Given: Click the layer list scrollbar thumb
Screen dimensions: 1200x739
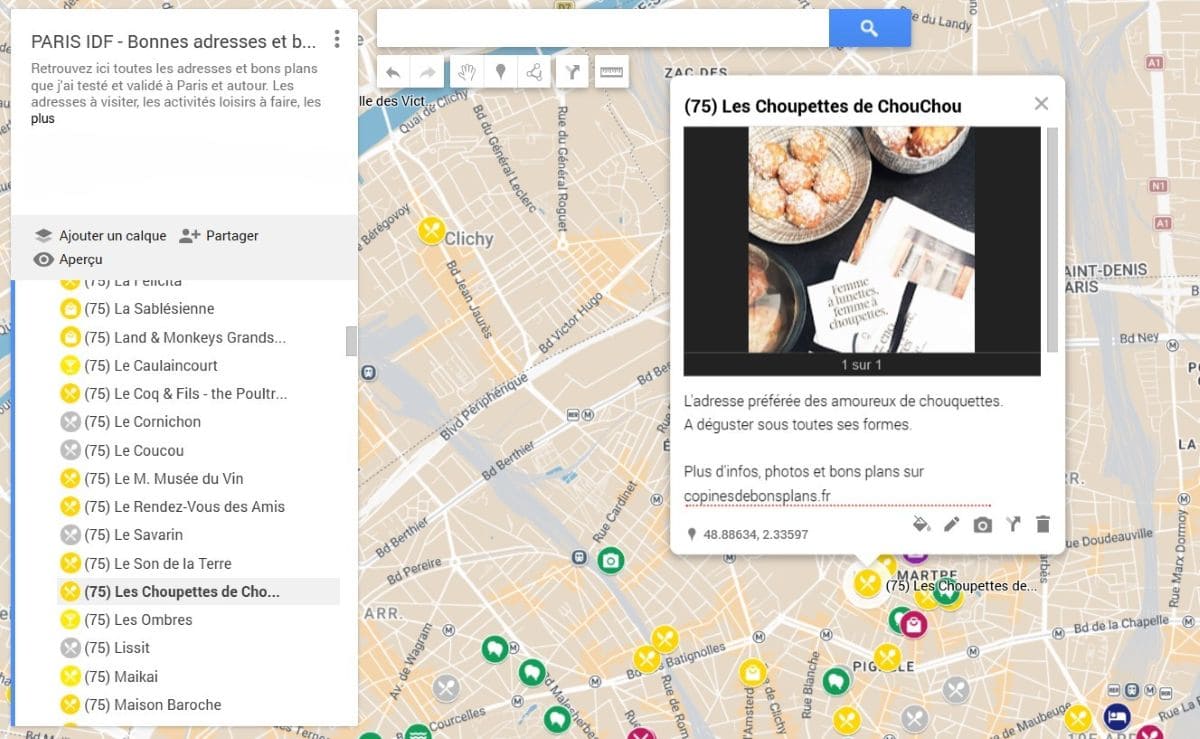Looking at the screenshot, I should [x=351, y=341].
